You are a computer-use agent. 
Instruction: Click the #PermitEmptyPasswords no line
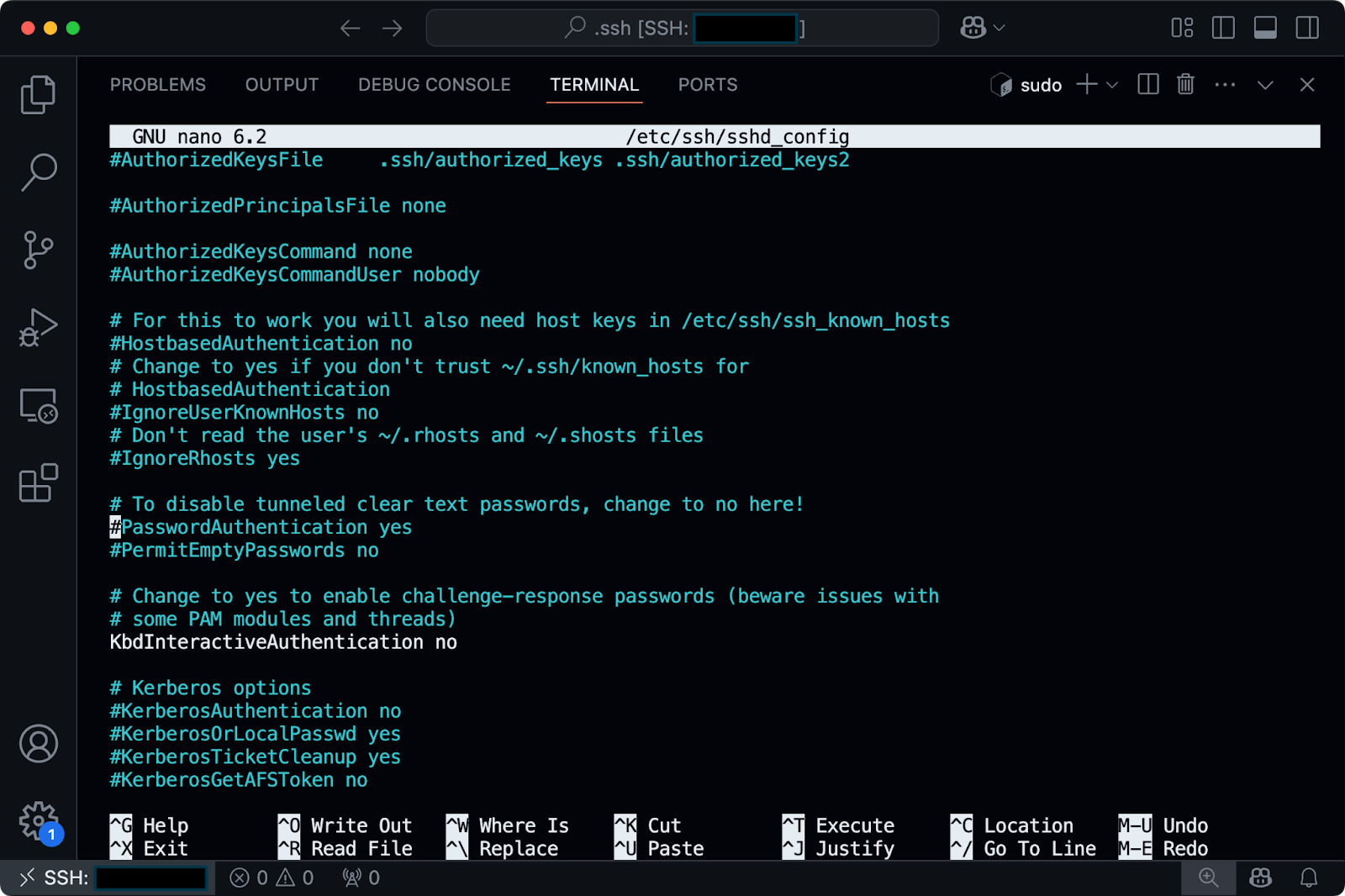(245, 551)
